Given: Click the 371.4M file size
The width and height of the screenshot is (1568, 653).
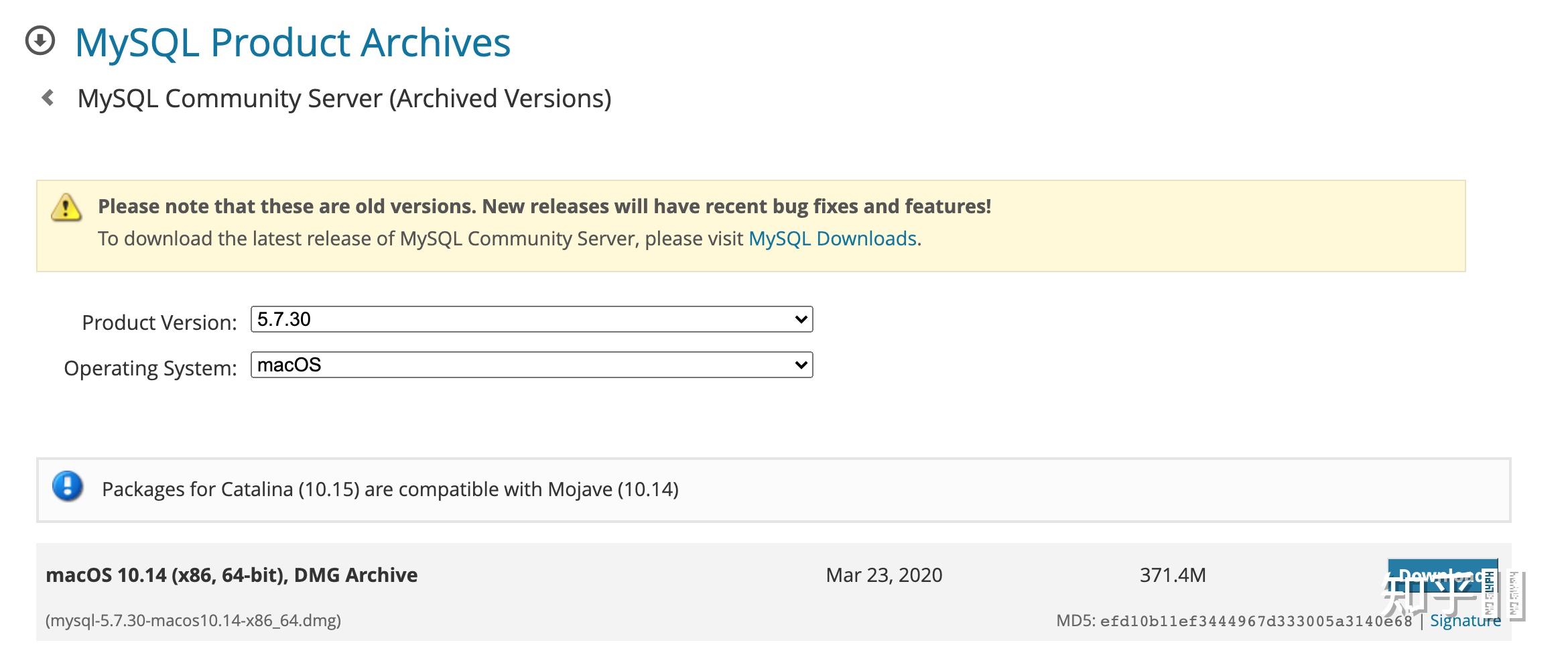Looking at the screenshot, I should click(1173, 575).
